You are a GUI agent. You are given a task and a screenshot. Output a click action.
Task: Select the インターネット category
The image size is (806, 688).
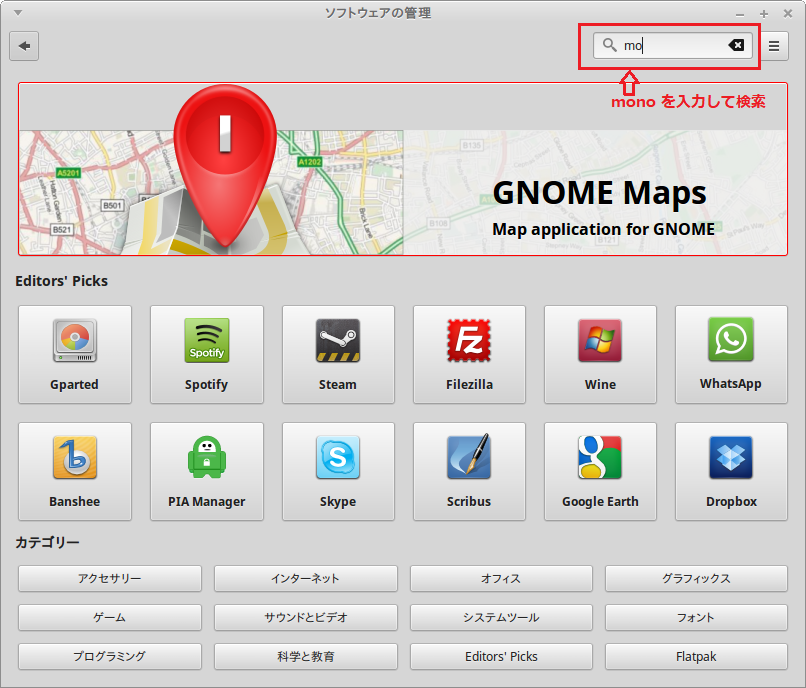pyautogui.click(x=305, y=578)
